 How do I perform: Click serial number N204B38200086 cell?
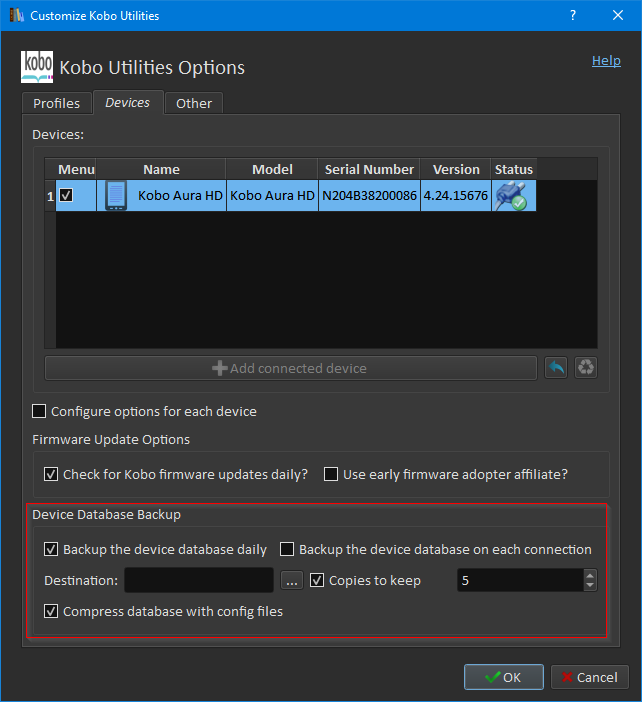pos(369,196)
